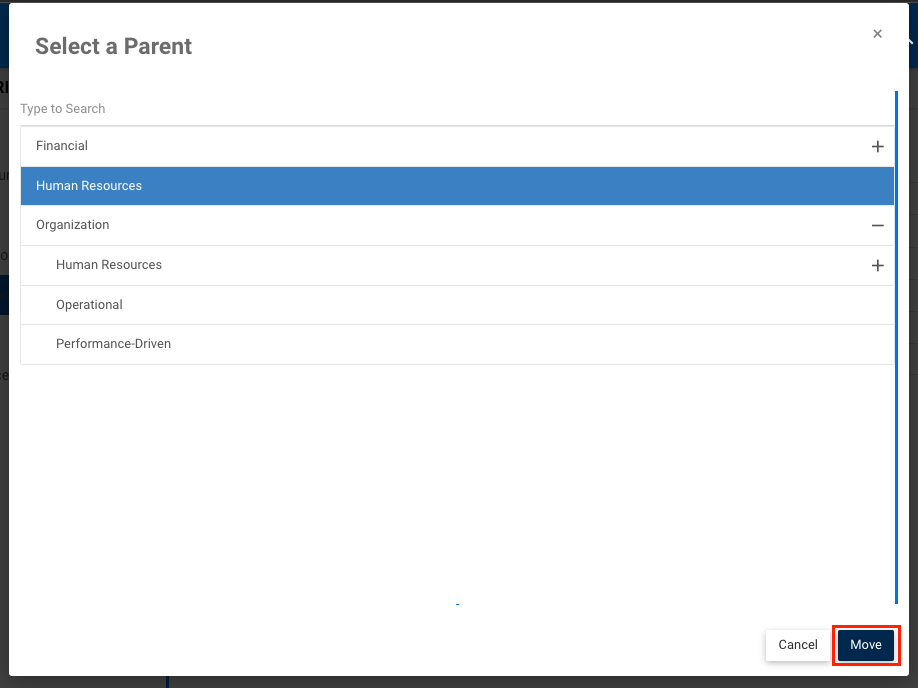918x688 pixels.
Task: Expand nested Human Resources plus icon
Action: [x=877, y=265]
